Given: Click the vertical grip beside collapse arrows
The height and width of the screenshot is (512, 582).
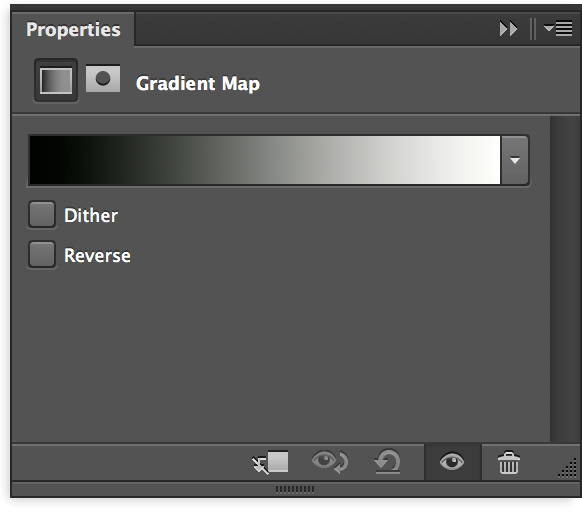Looking at the screenshot, I should pyautogui.click(x=533, y=29).
